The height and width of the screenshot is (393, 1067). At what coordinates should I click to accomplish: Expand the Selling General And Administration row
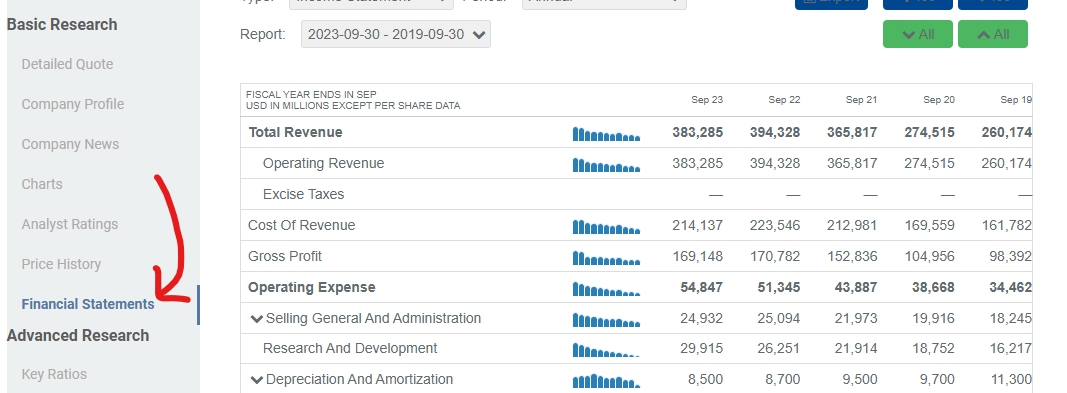[x=257, y=319]
